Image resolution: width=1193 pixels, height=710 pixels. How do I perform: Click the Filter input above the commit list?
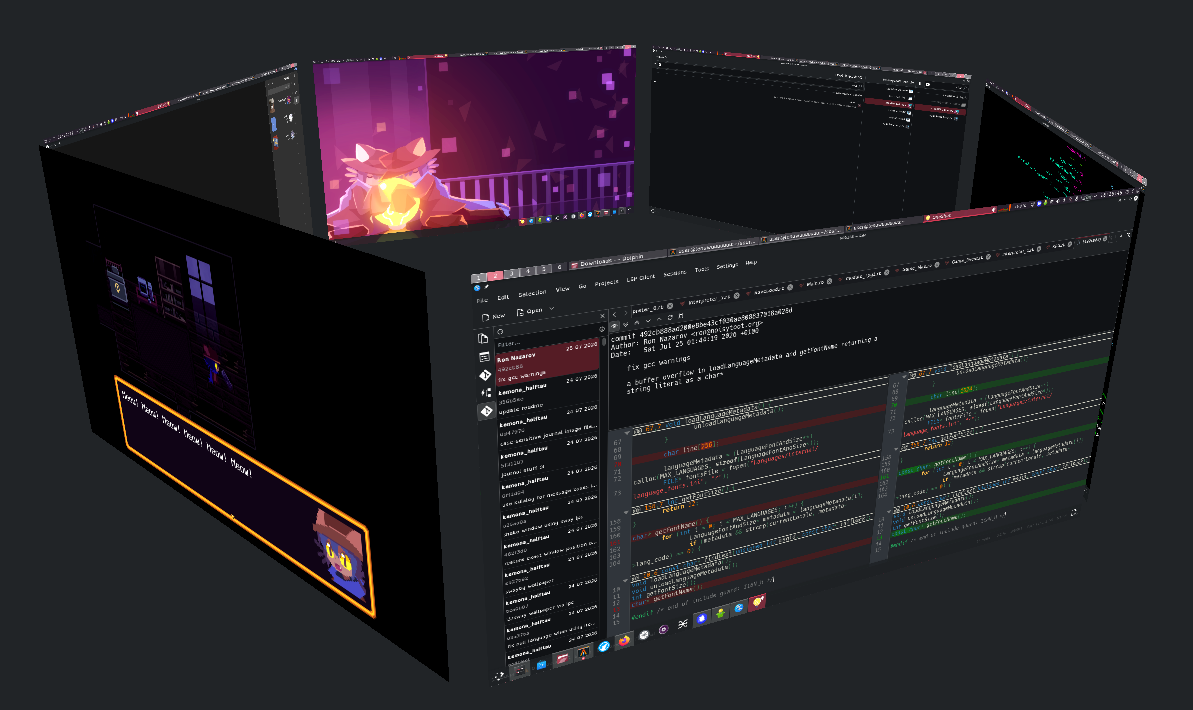(x=548, y=344)
